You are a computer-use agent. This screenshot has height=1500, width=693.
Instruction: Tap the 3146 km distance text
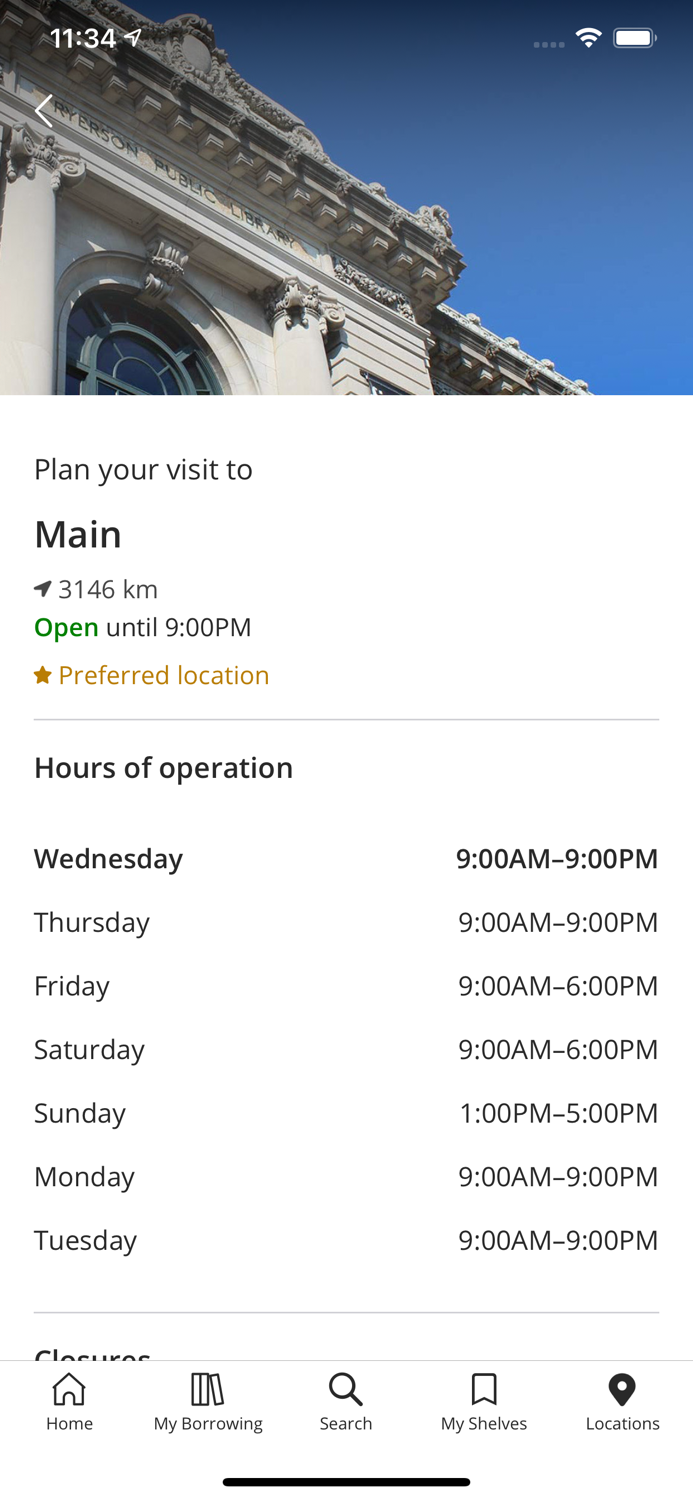(x=108, y=589)
